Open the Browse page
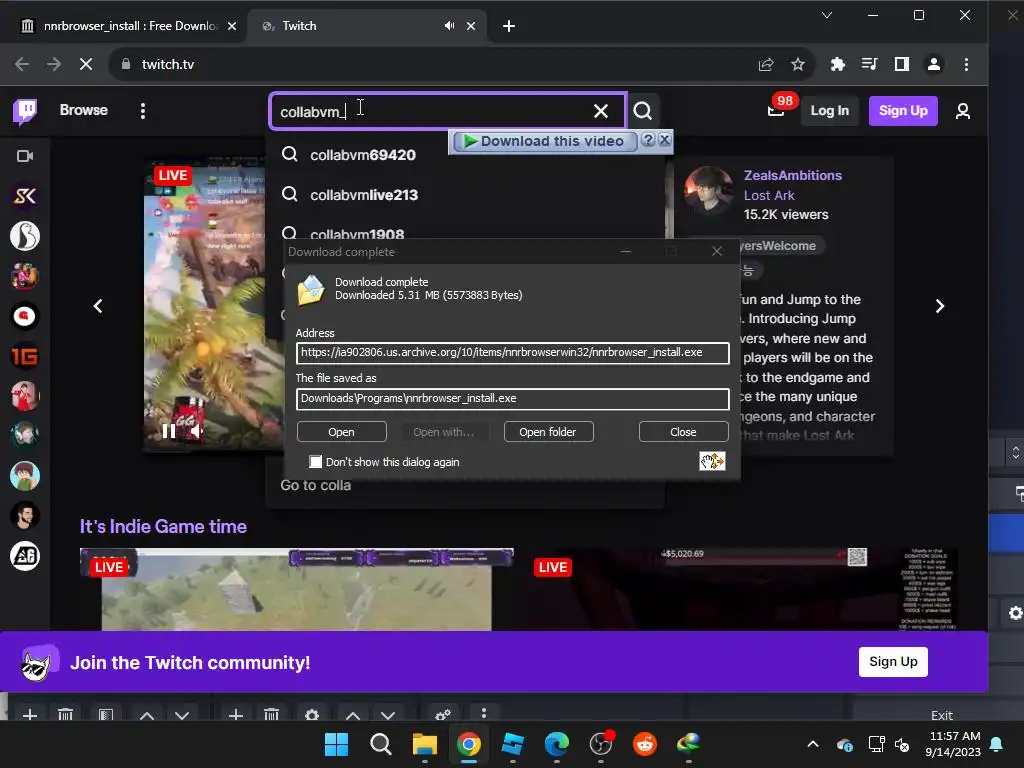Viewport: 1024px width, 768px height. point(84,110)
